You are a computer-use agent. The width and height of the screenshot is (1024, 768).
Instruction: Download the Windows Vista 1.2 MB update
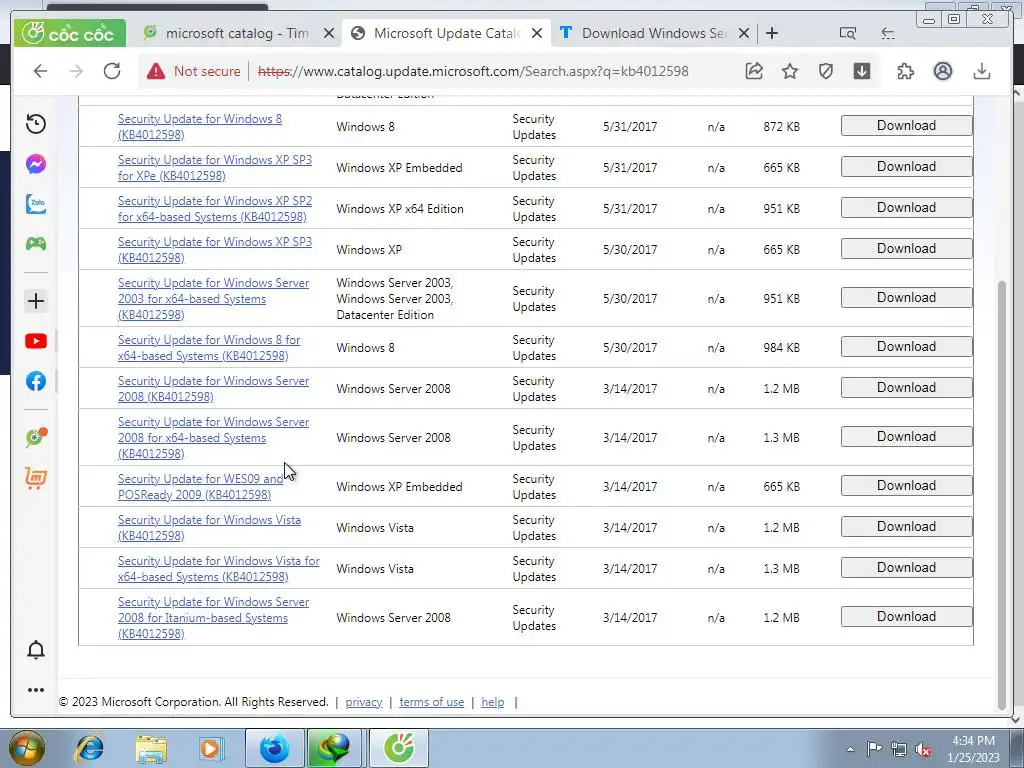(x=906, y=527)
